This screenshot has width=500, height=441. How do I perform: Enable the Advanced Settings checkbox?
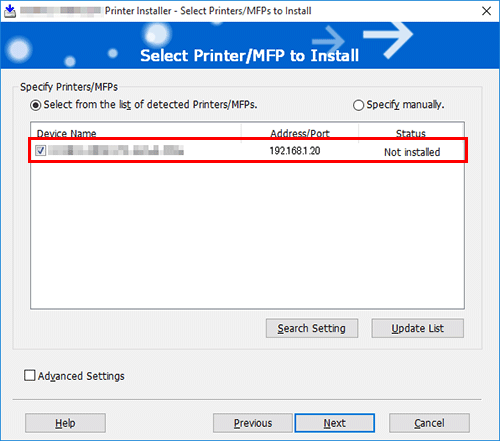29,375
